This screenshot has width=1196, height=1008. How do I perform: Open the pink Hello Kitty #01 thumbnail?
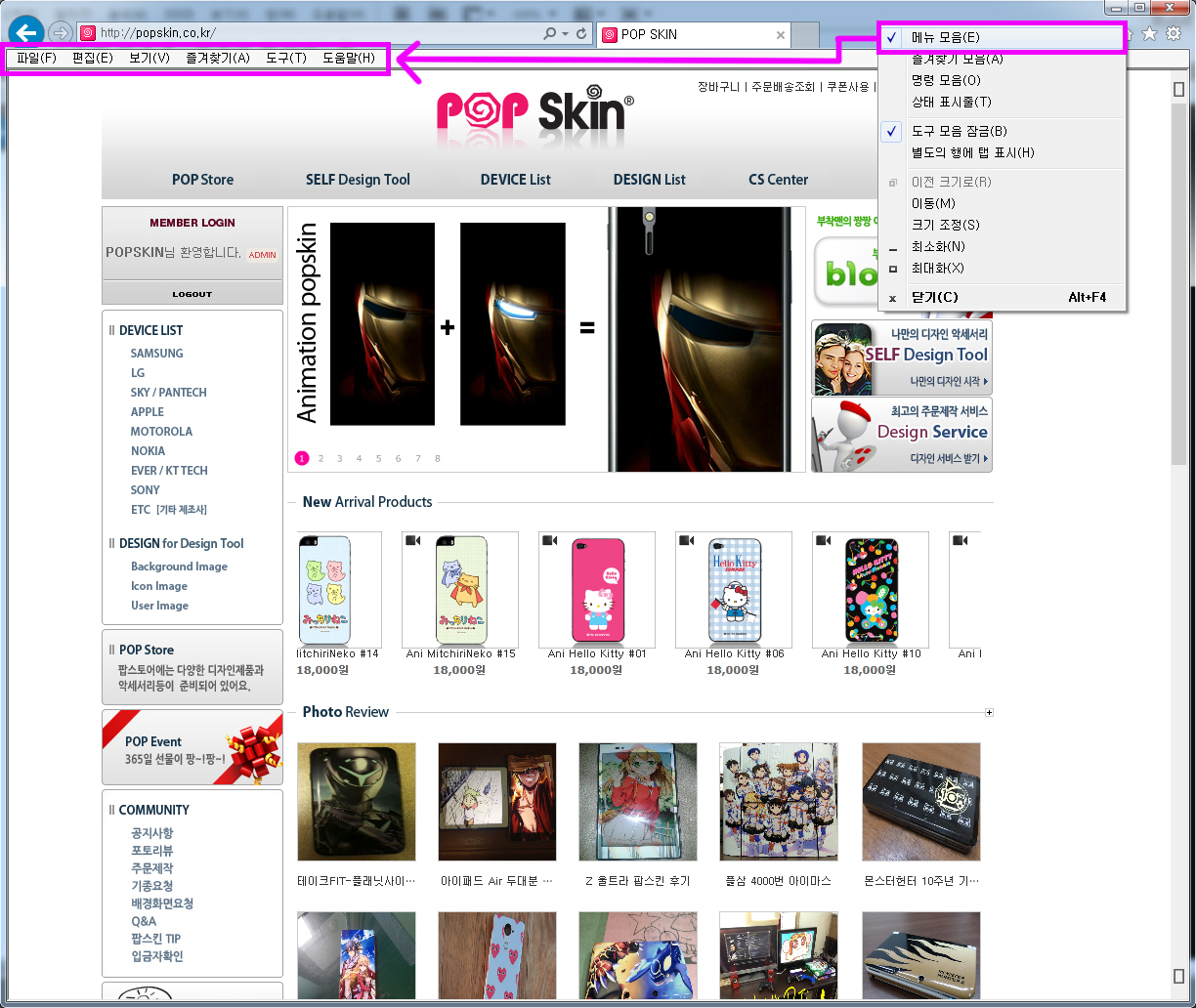tap(596, 589)
